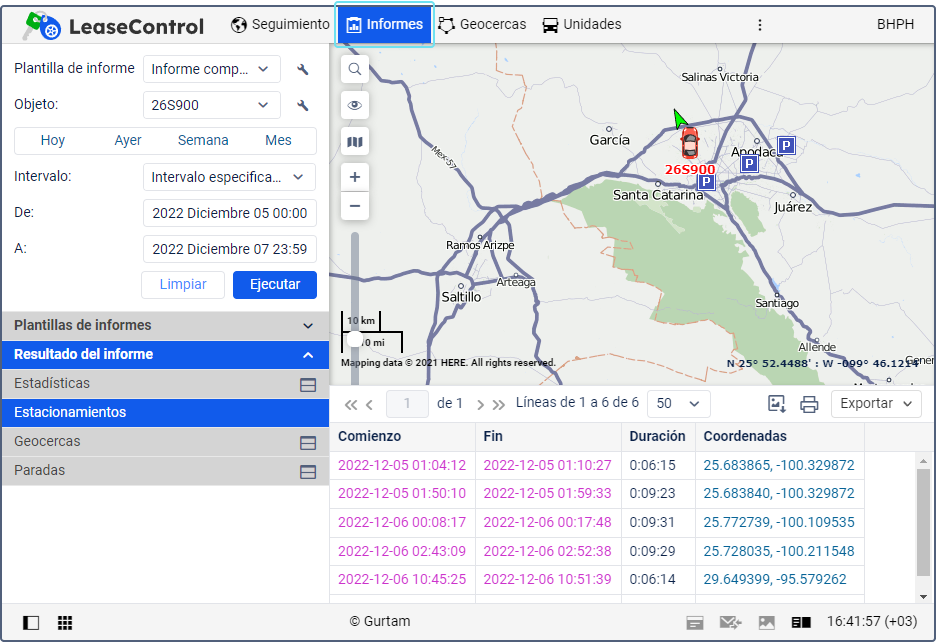The width and height of the screenshot is (936, 642).
Task: Switch to the Geocercas tab
Action: [482, 24]
